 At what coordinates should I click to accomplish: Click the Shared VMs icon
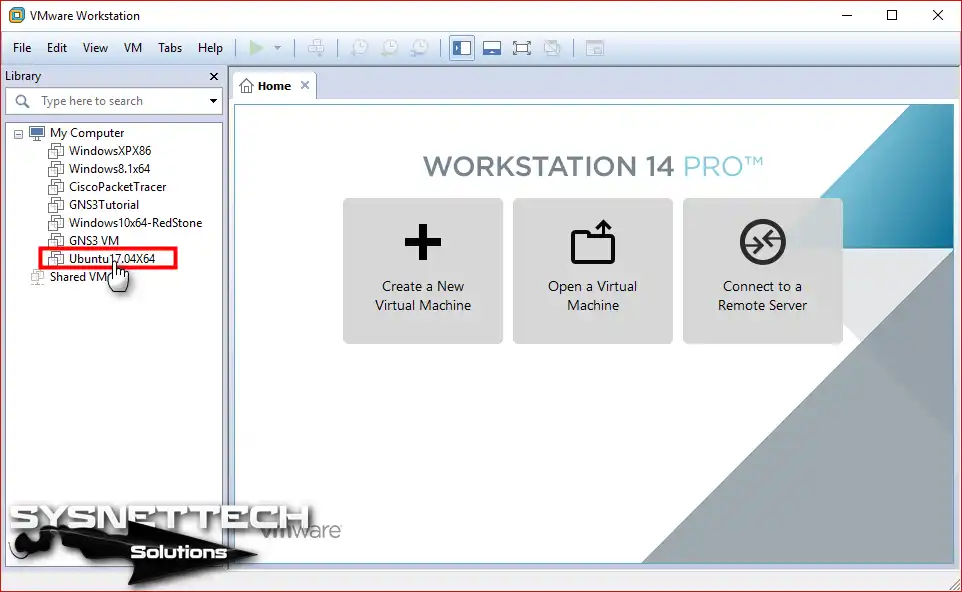(37, 277)
